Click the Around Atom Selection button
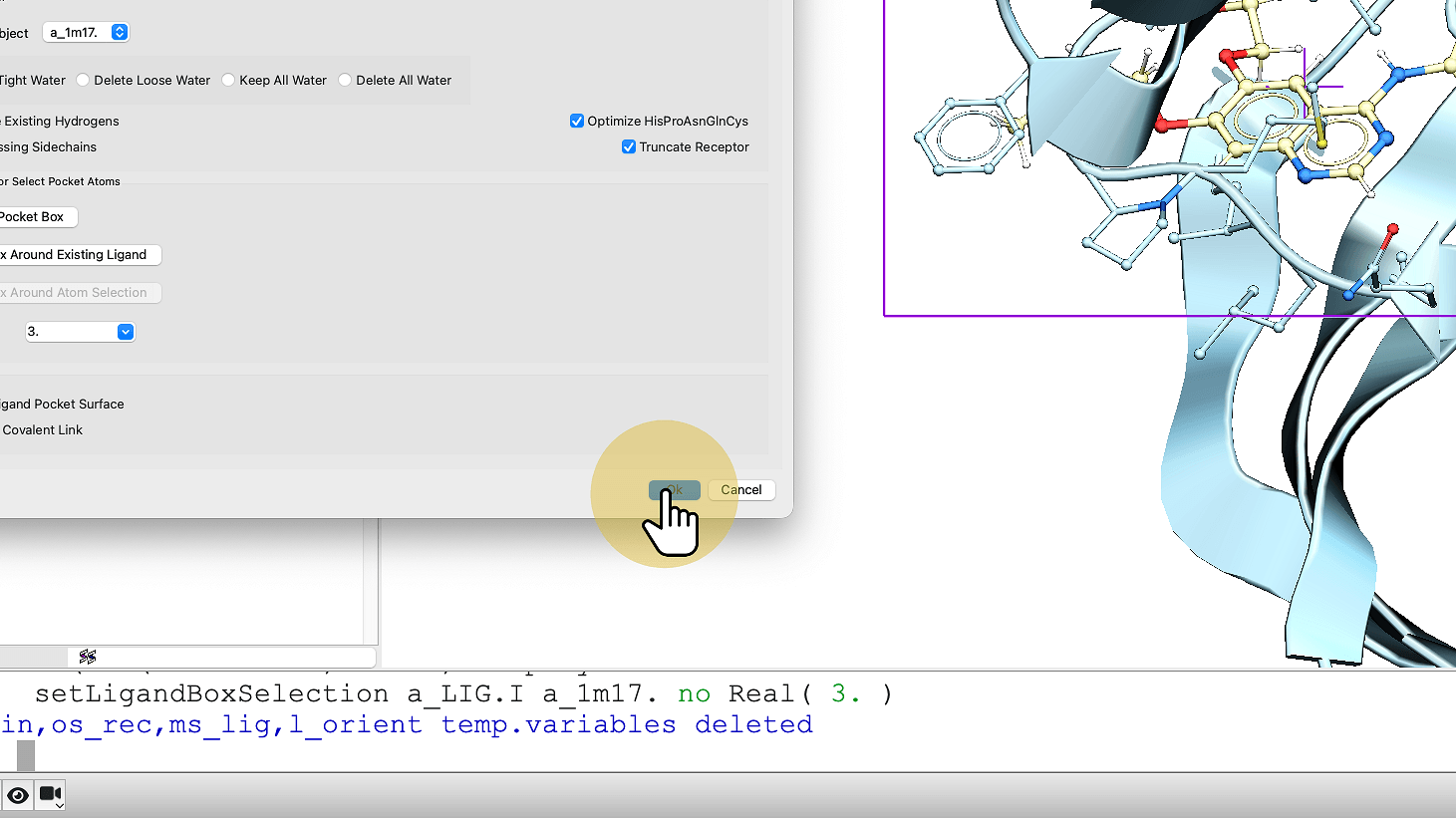This screenshot has height=818, width=1456. pyautogui.click(x=78, y=293)
